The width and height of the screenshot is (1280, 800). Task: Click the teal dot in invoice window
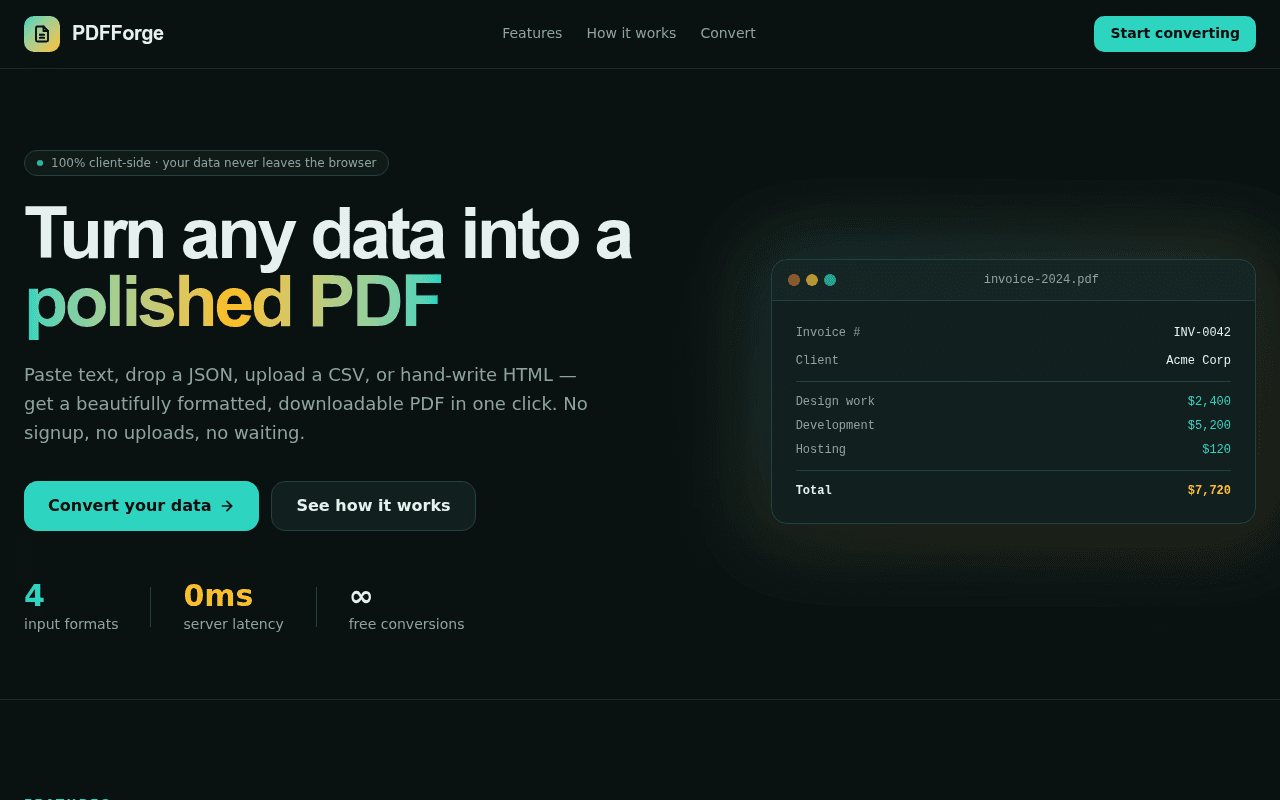click(830, 280)
